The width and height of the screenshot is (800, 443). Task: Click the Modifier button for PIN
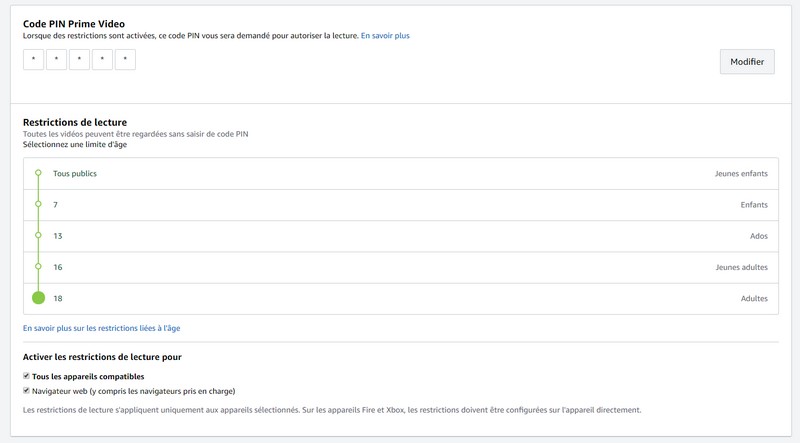tap(747, 62)
